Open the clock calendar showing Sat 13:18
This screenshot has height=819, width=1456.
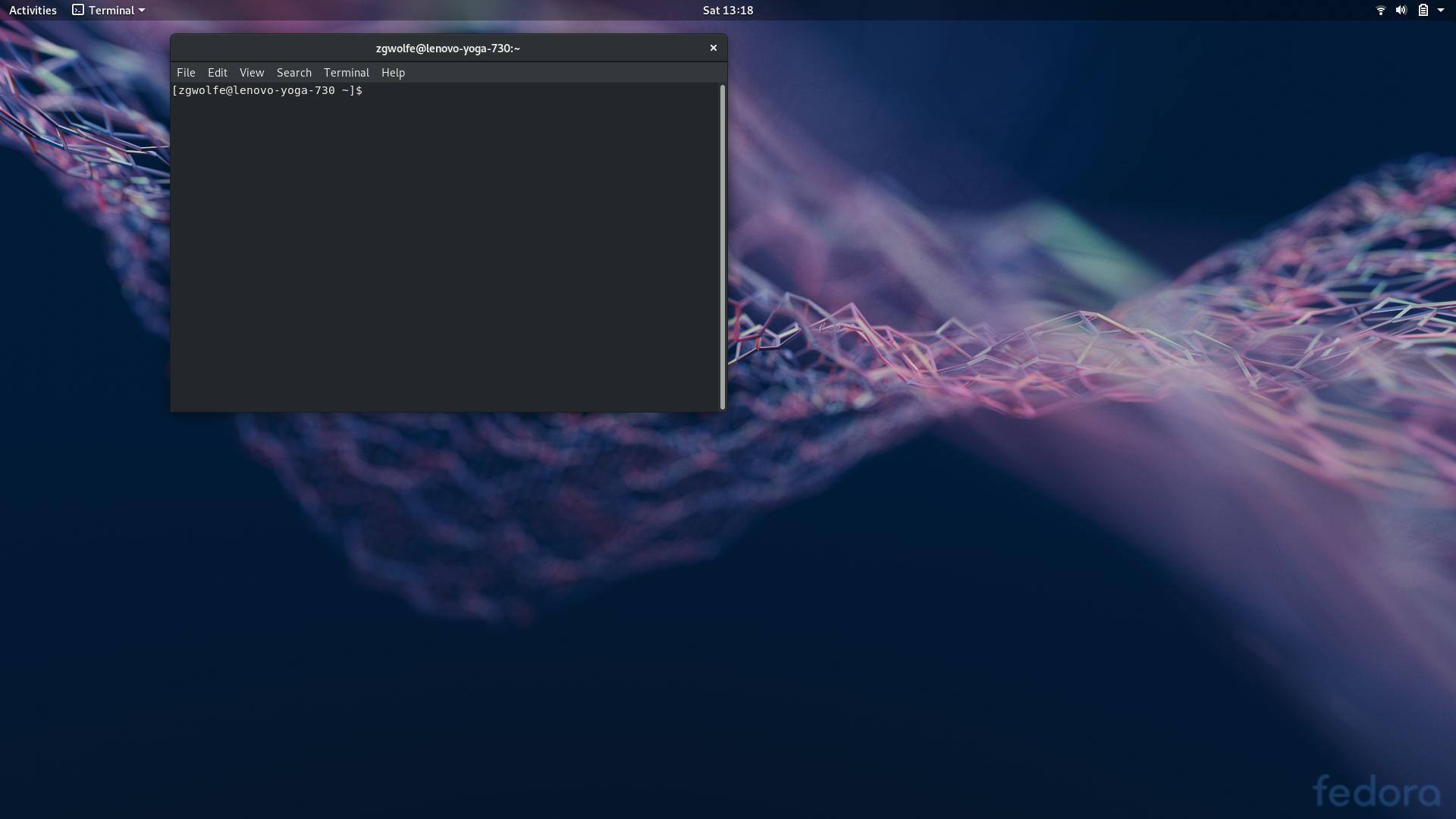(727, 10)
